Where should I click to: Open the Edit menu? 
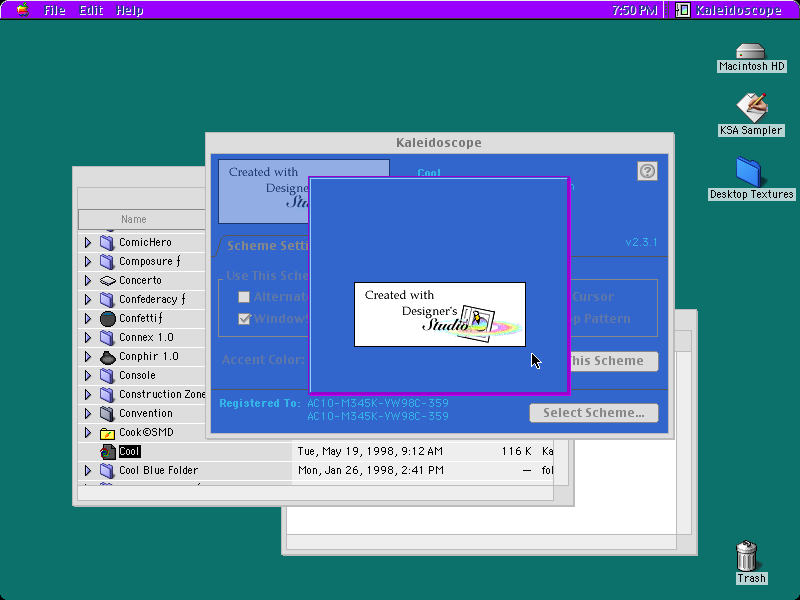(x=91, y=10)
